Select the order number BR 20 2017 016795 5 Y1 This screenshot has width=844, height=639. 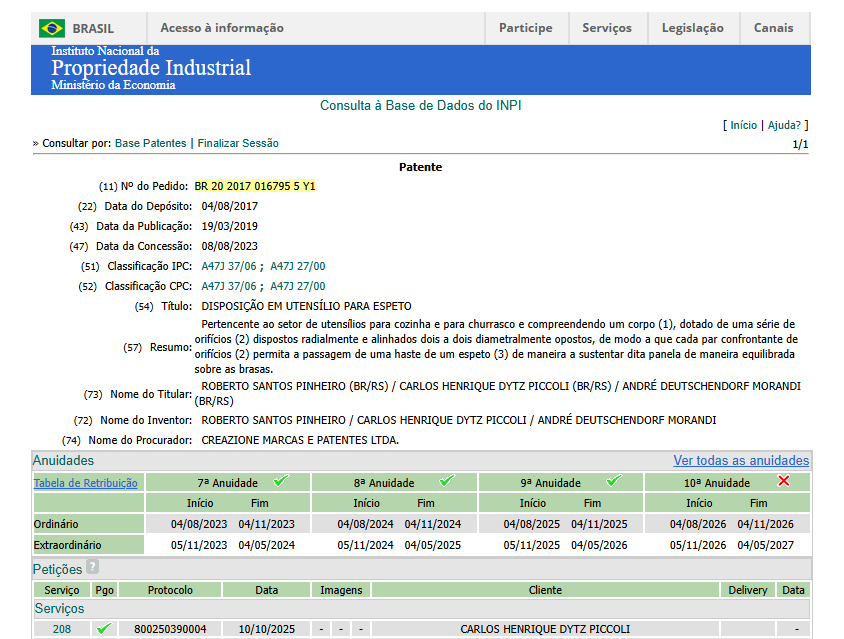pos(255,186)
